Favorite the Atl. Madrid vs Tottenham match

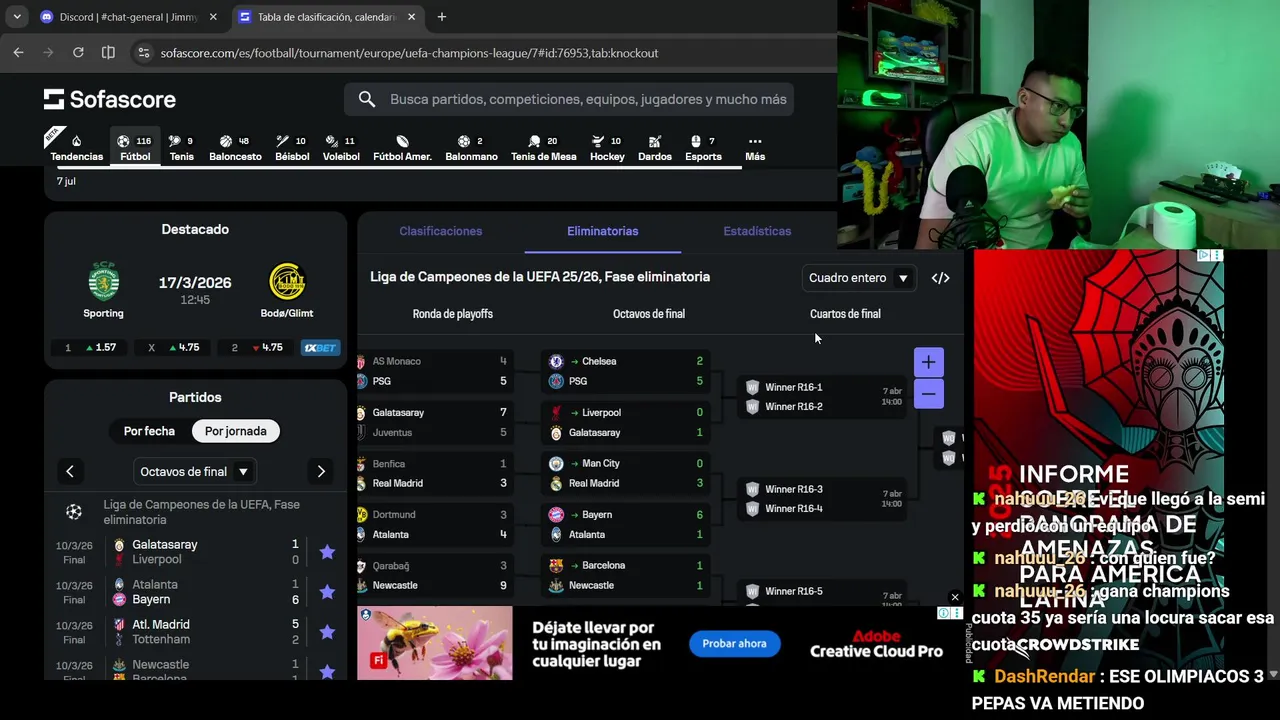coord(327,632)
